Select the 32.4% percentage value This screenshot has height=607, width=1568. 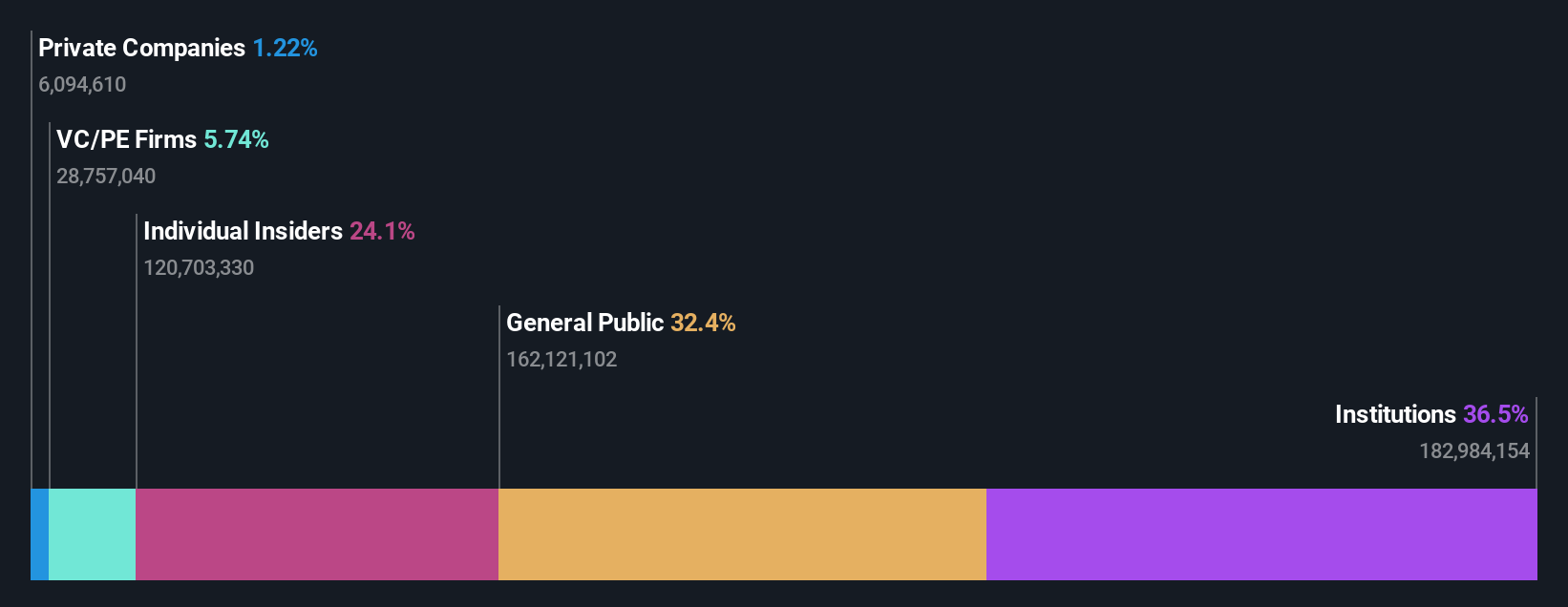[x=703, y=323]
